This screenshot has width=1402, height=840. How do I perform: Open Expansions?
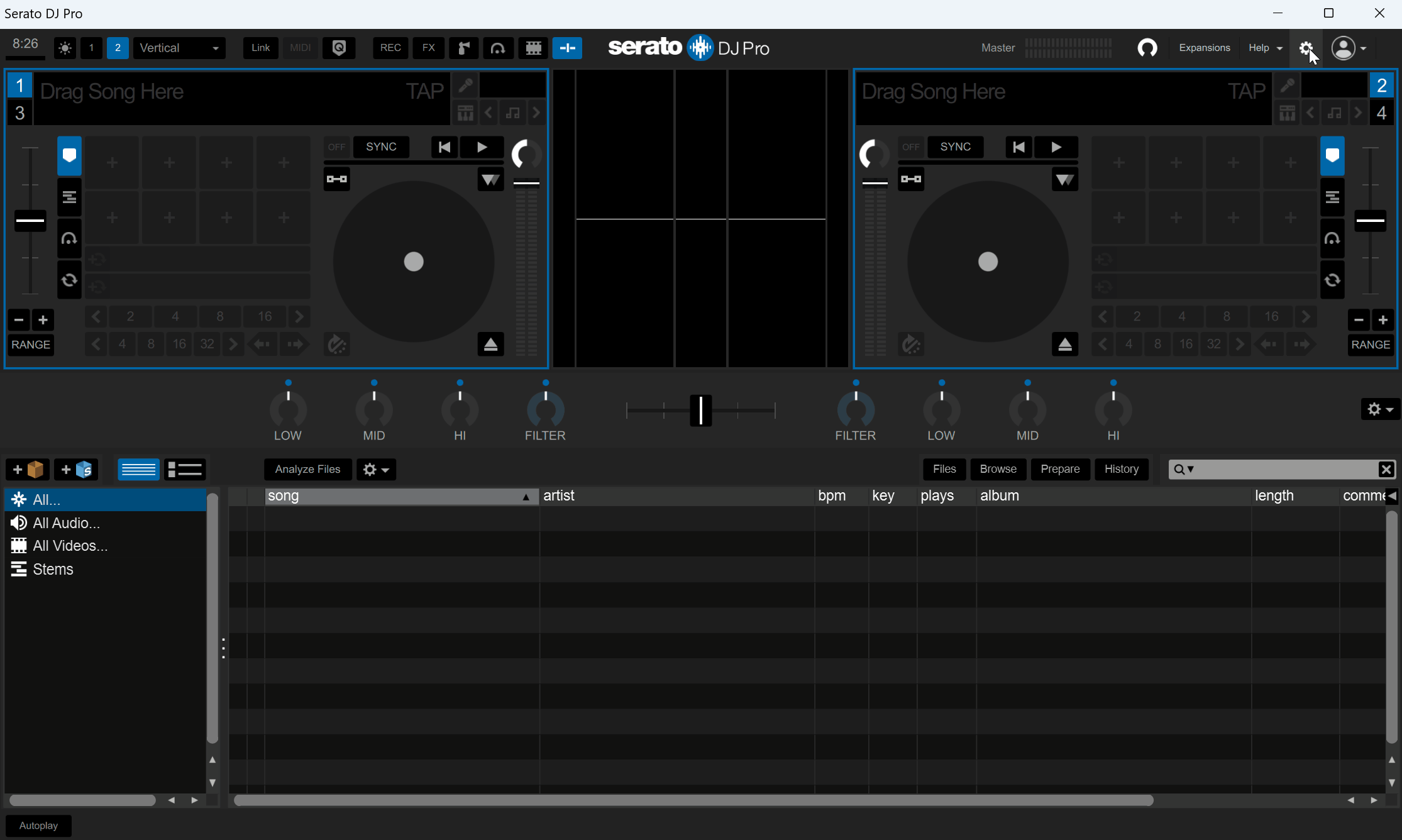pyautogui.click(x=1204, y=48)
